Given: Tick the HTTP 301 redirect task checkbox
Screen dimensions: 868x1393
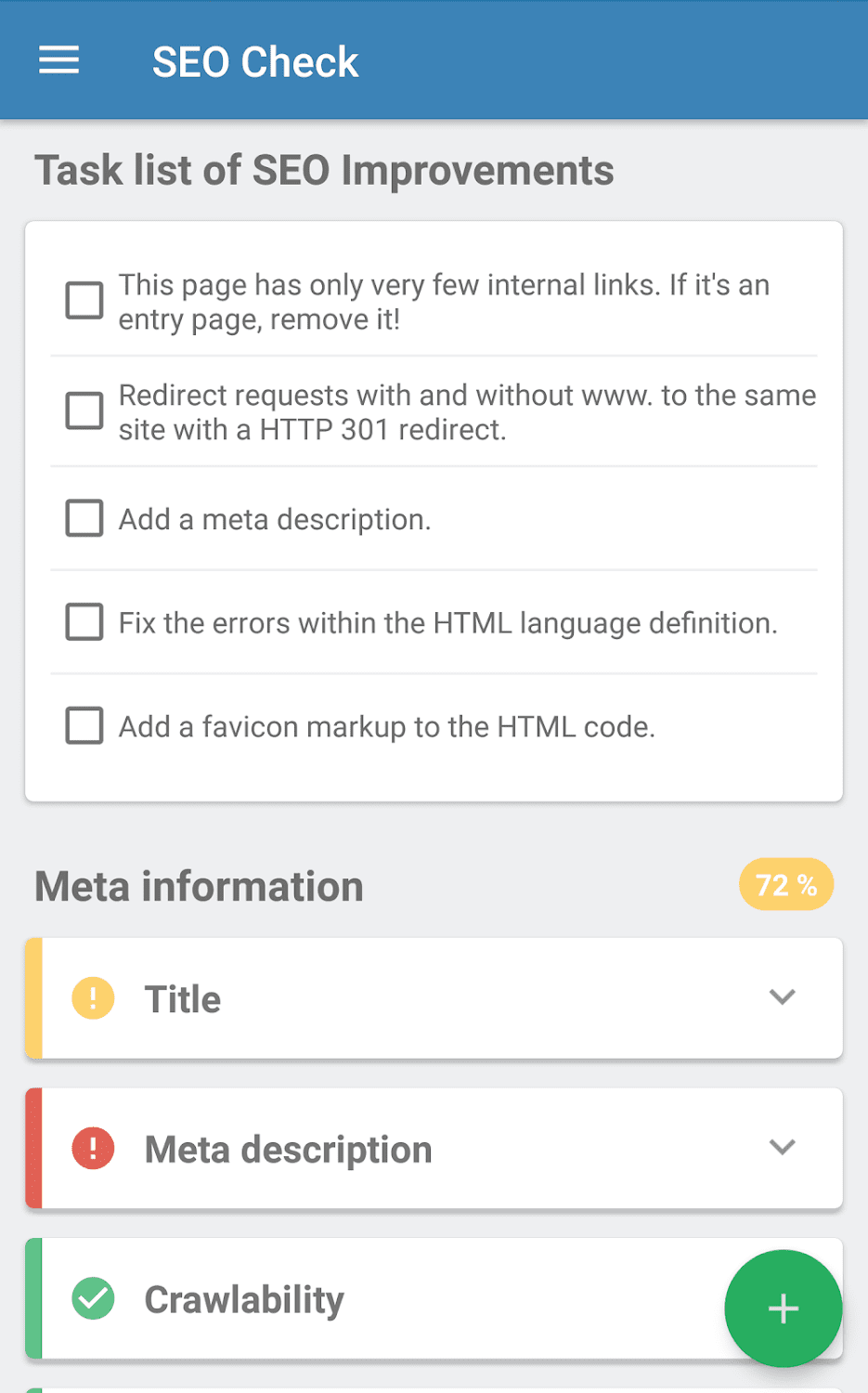Looking at the screenshot, I should click(x=84, y=410).
